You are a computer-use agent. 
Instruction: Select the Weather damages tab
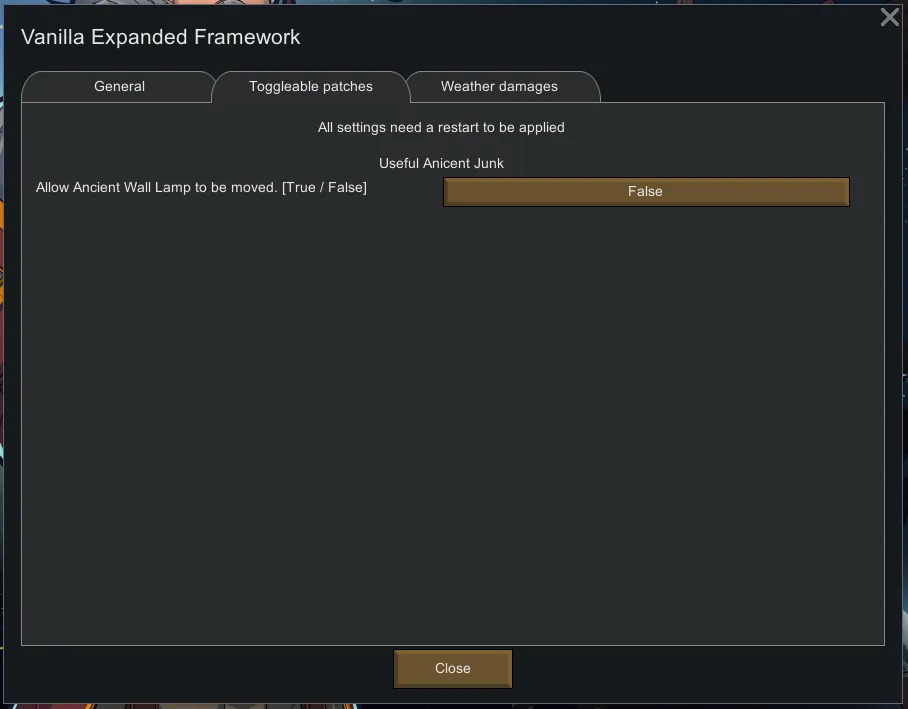pyautogui.click(x=499, y=87)
